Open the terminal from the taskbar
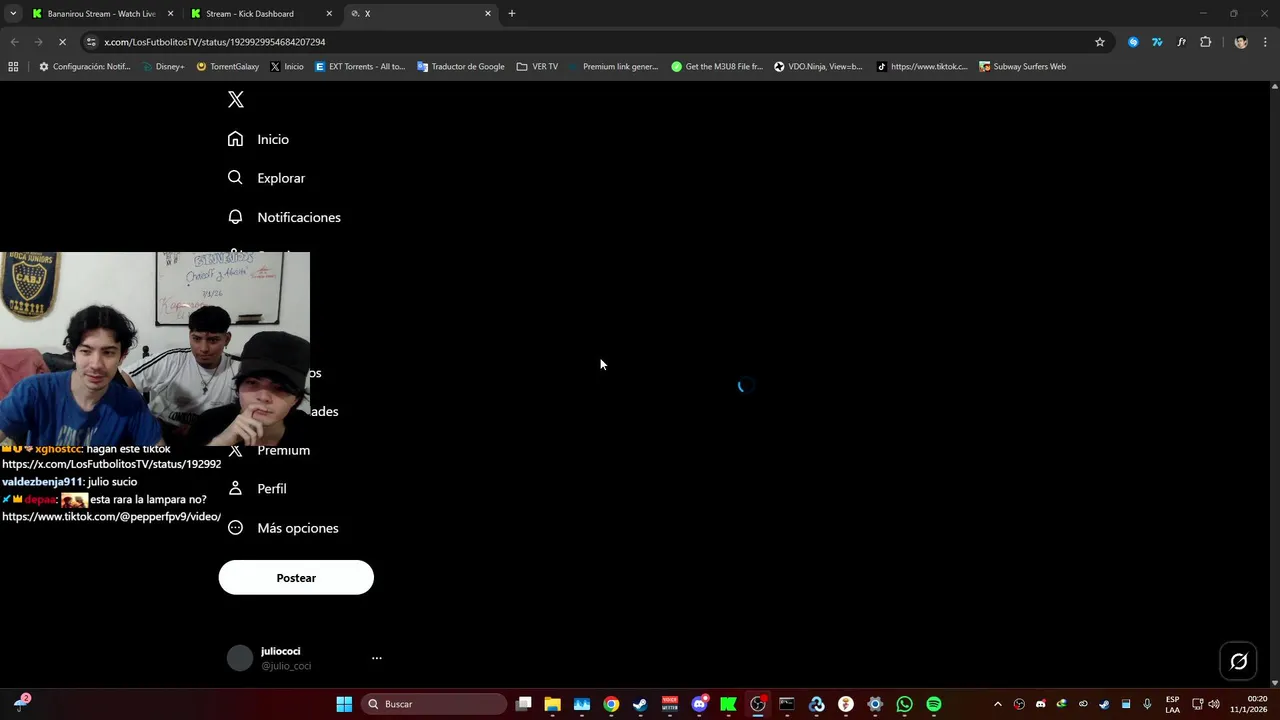The height and width of the screenshot is (720, 1280). click(787, 704)
